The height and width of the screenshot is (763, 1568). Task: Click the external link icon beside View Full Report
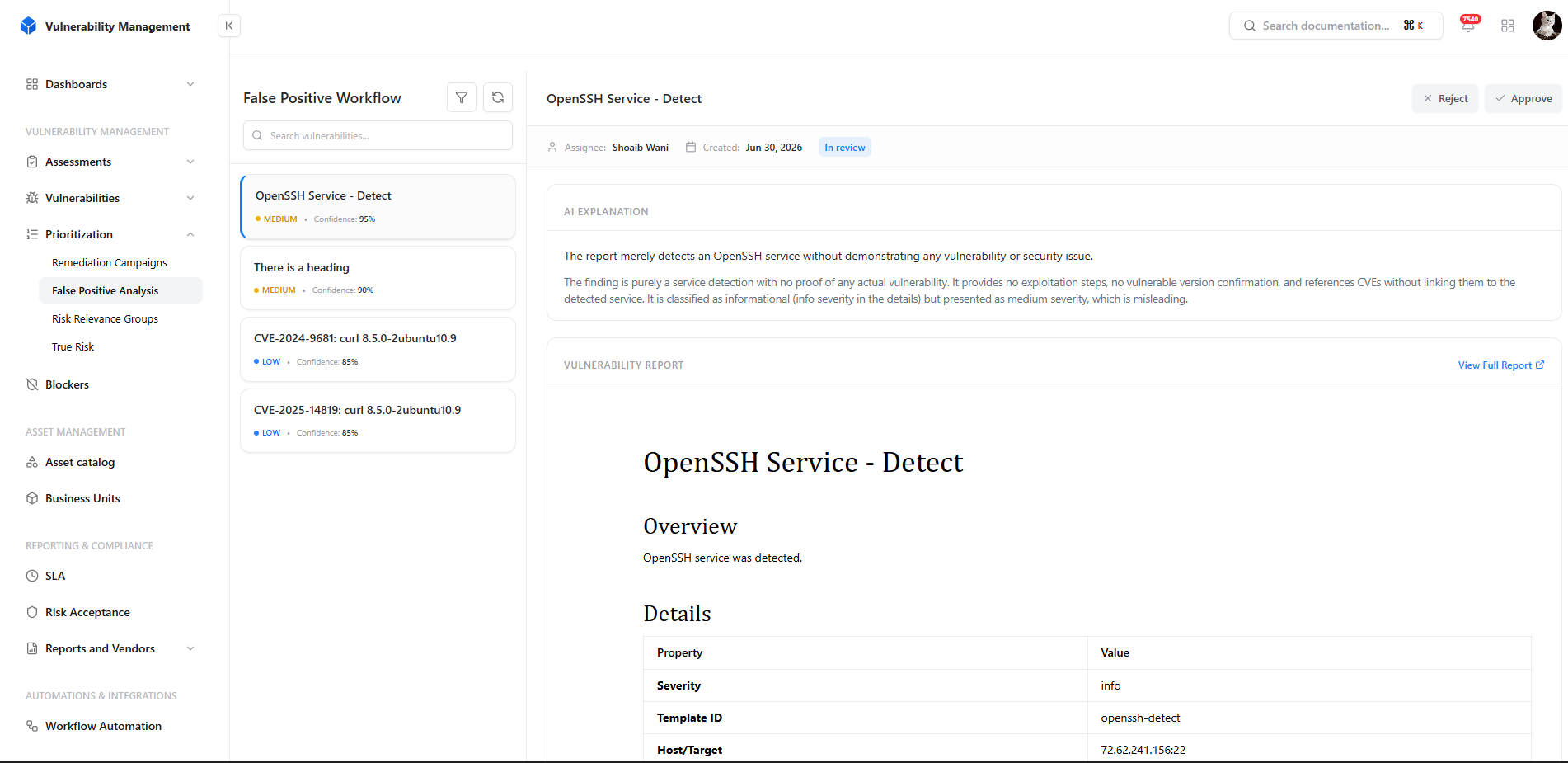coord(1540,365)
